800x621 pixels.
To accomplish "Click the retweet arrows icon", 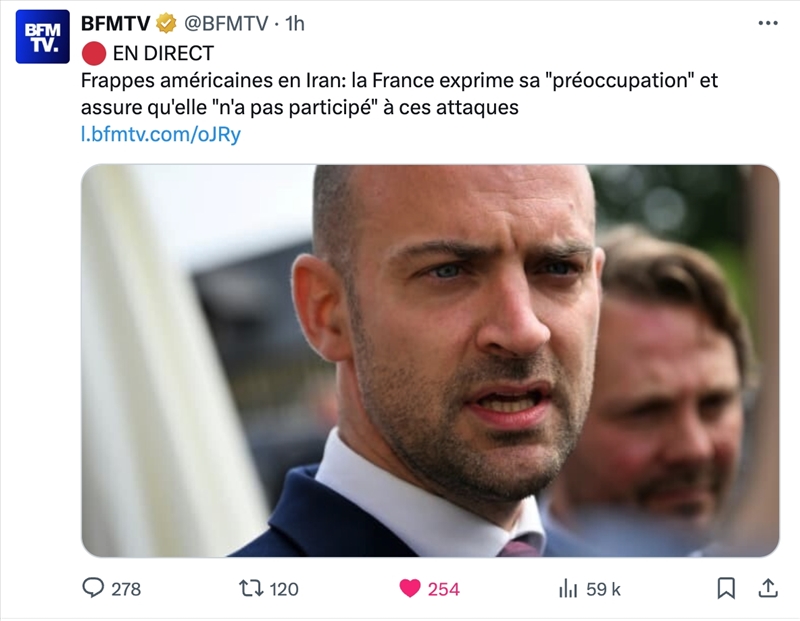I will click(x=252, y=589).
